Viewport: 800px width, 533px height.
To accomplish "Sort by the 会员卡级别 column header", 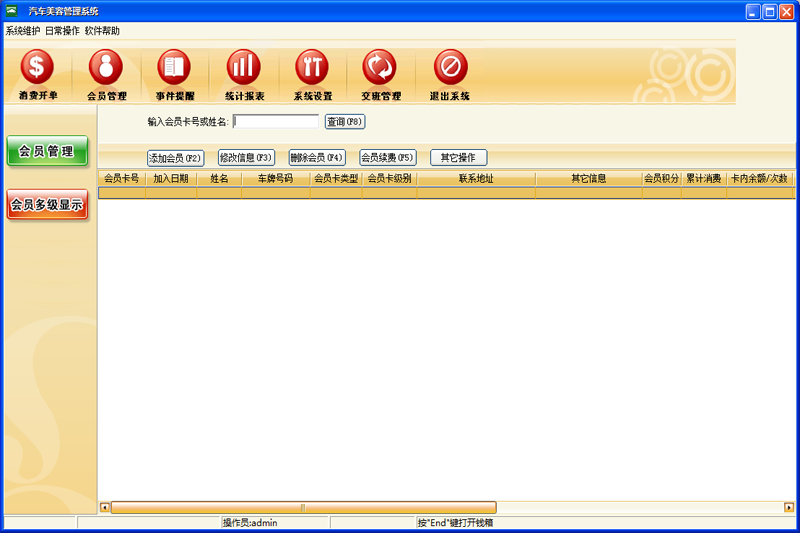I will pyautogui.click(x=389, y=179).
